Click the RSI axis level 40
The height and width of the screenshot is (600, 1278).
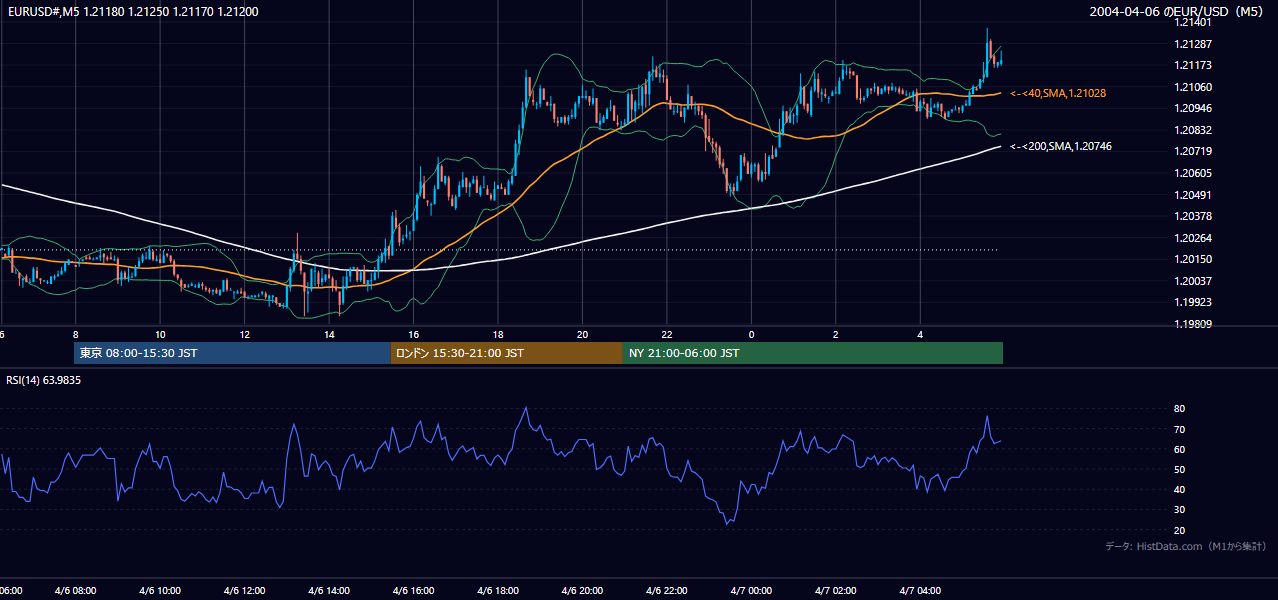(x=1179, y=489)
